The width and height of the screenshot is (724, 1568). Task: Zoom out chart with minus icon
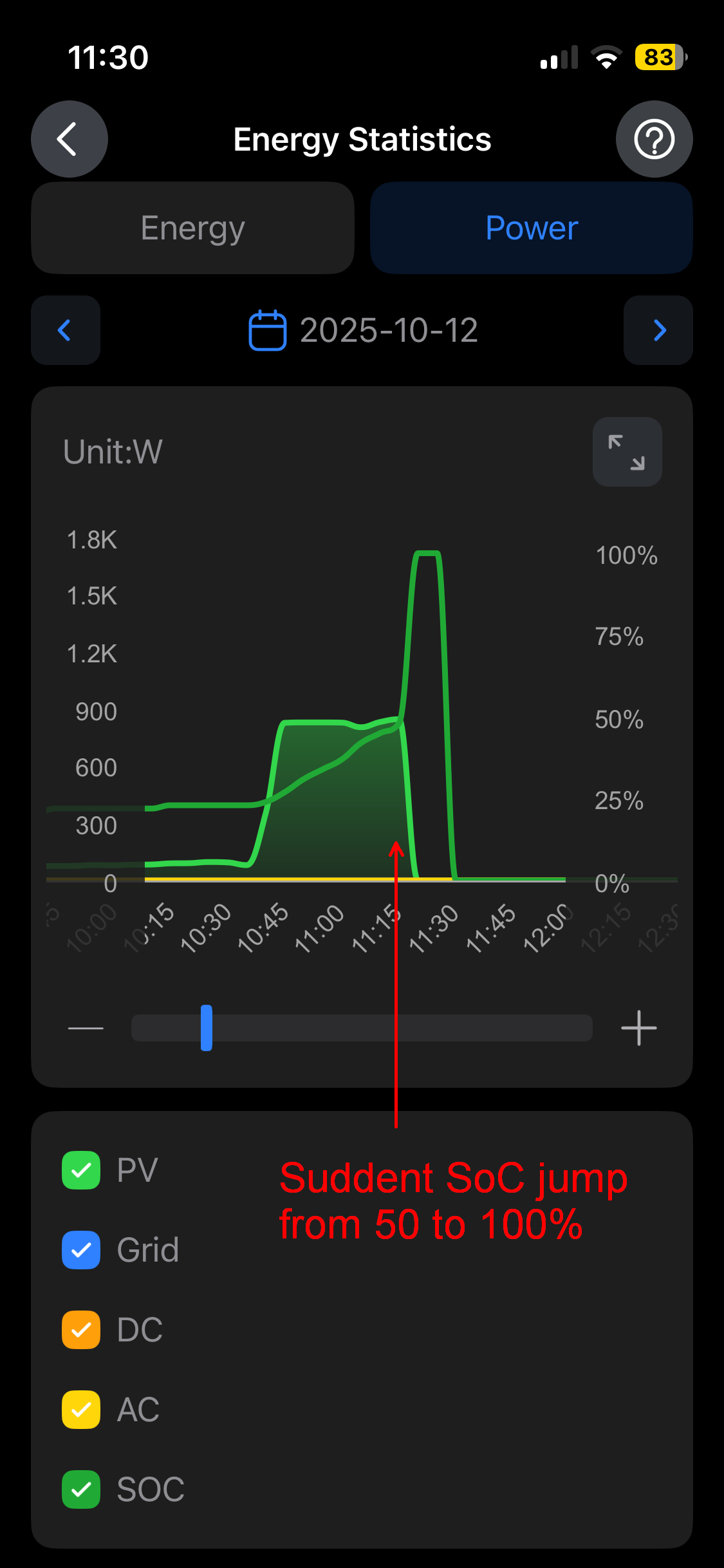pos(86,1028)
